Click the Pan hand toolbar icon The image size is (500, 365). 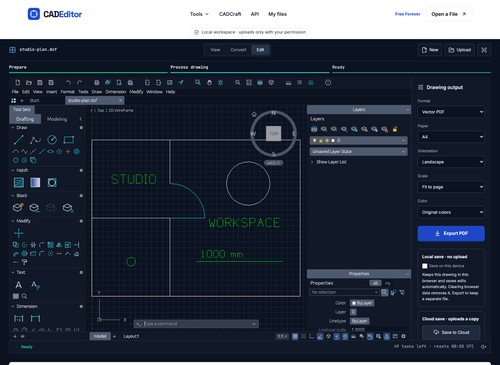(209, 82)
